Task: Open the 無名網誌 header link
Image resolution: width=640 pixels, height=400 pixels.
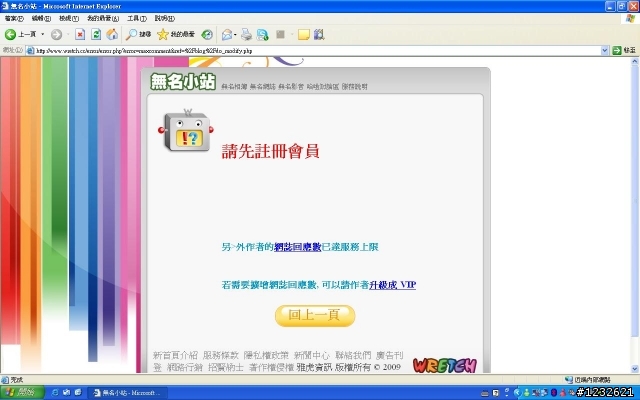Action: coord(263,87)
